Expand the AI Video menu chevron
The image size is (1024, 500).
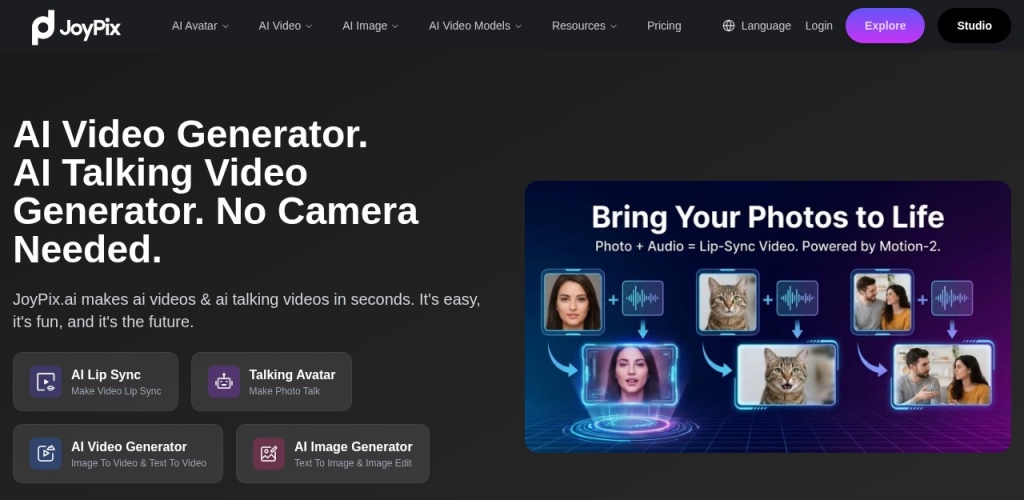(309, 26)
